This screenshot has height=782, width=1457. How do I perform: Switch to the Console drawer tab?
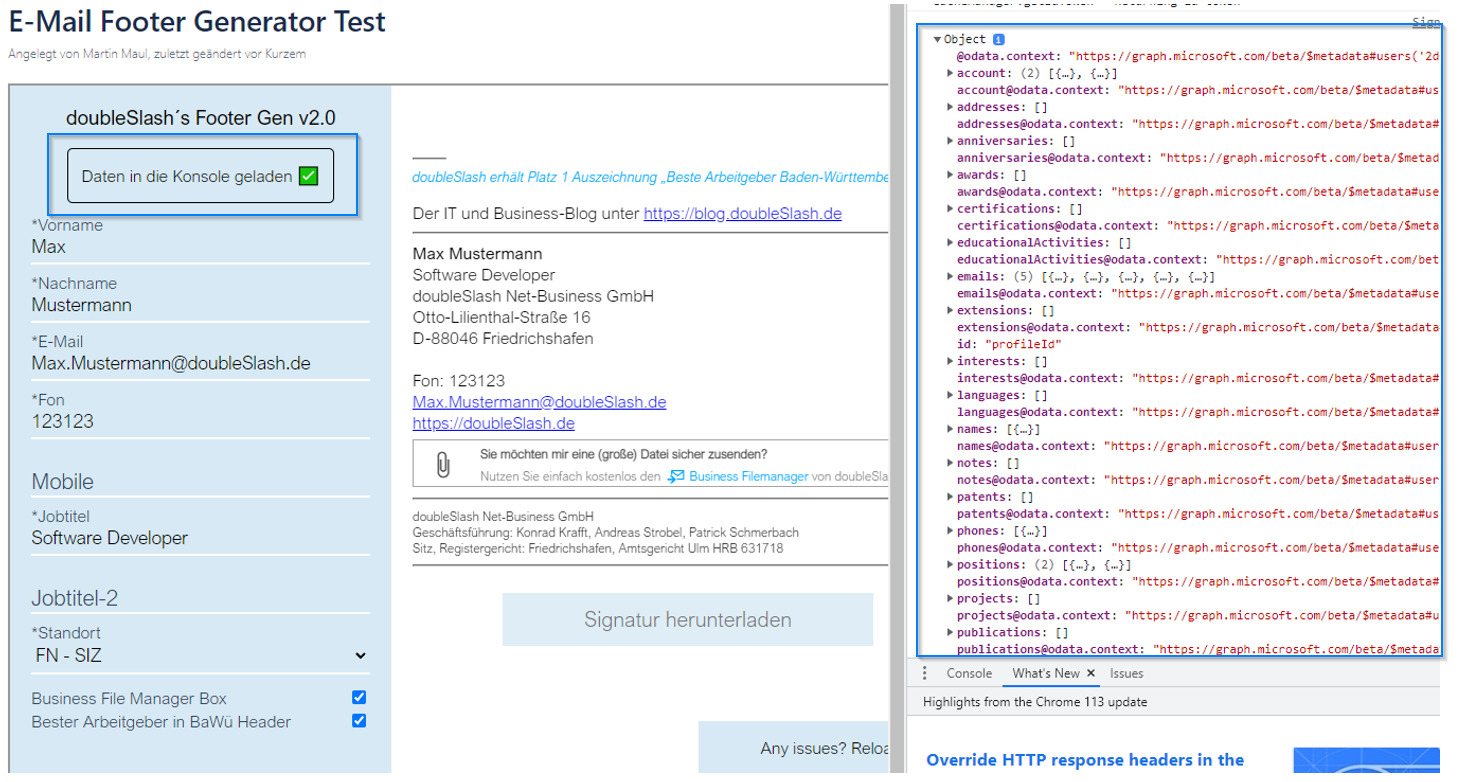tap(969, 673)
